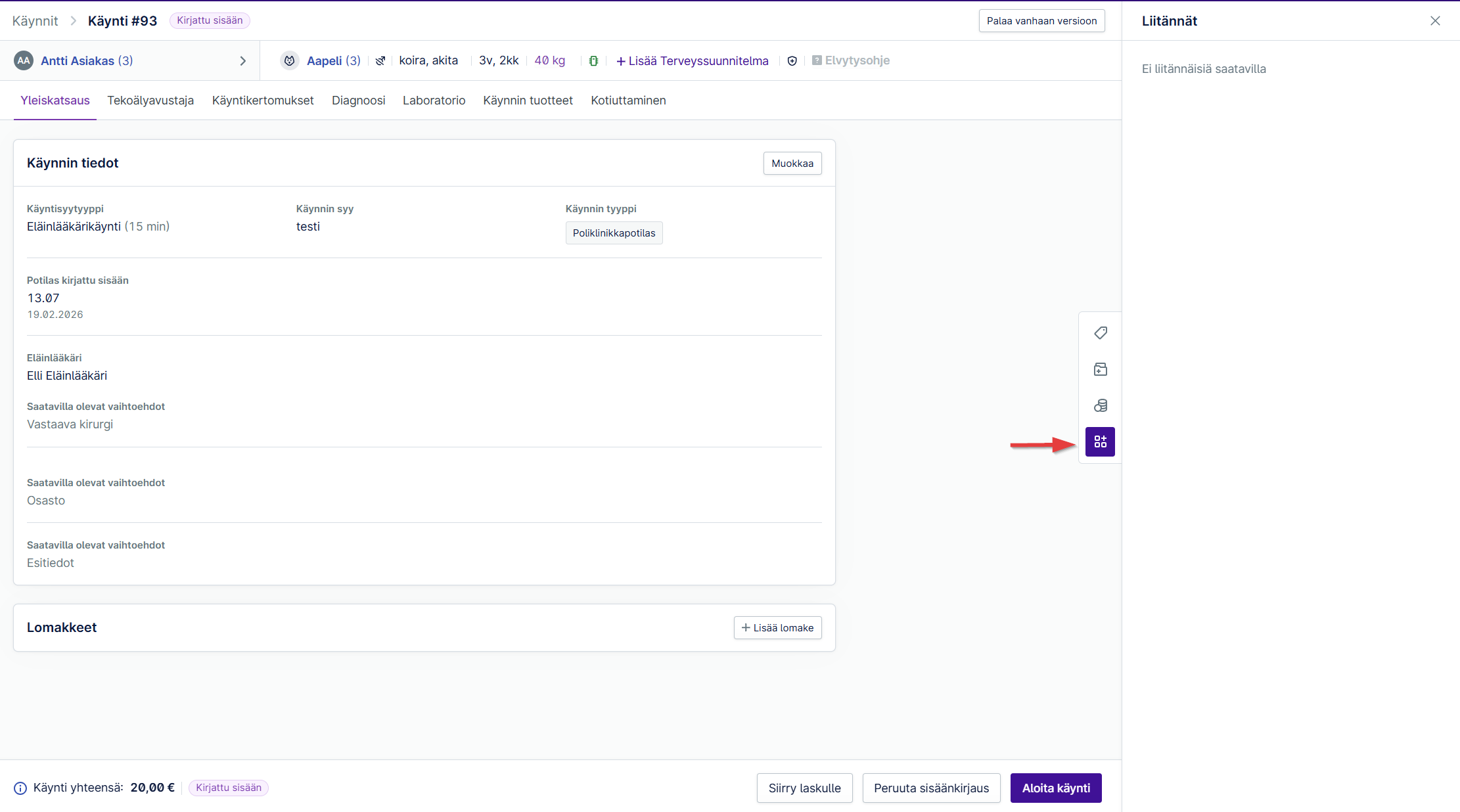Screen dimensions: 1460x812
Task: Switch to Yleiskatsaus tab
Action: [55, 101]
